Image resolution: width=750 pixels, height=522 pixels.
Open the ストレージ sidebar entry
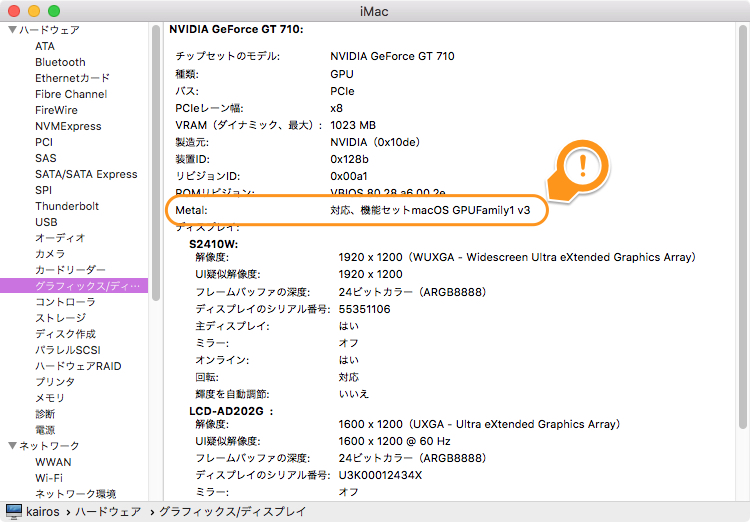point(60,318)
